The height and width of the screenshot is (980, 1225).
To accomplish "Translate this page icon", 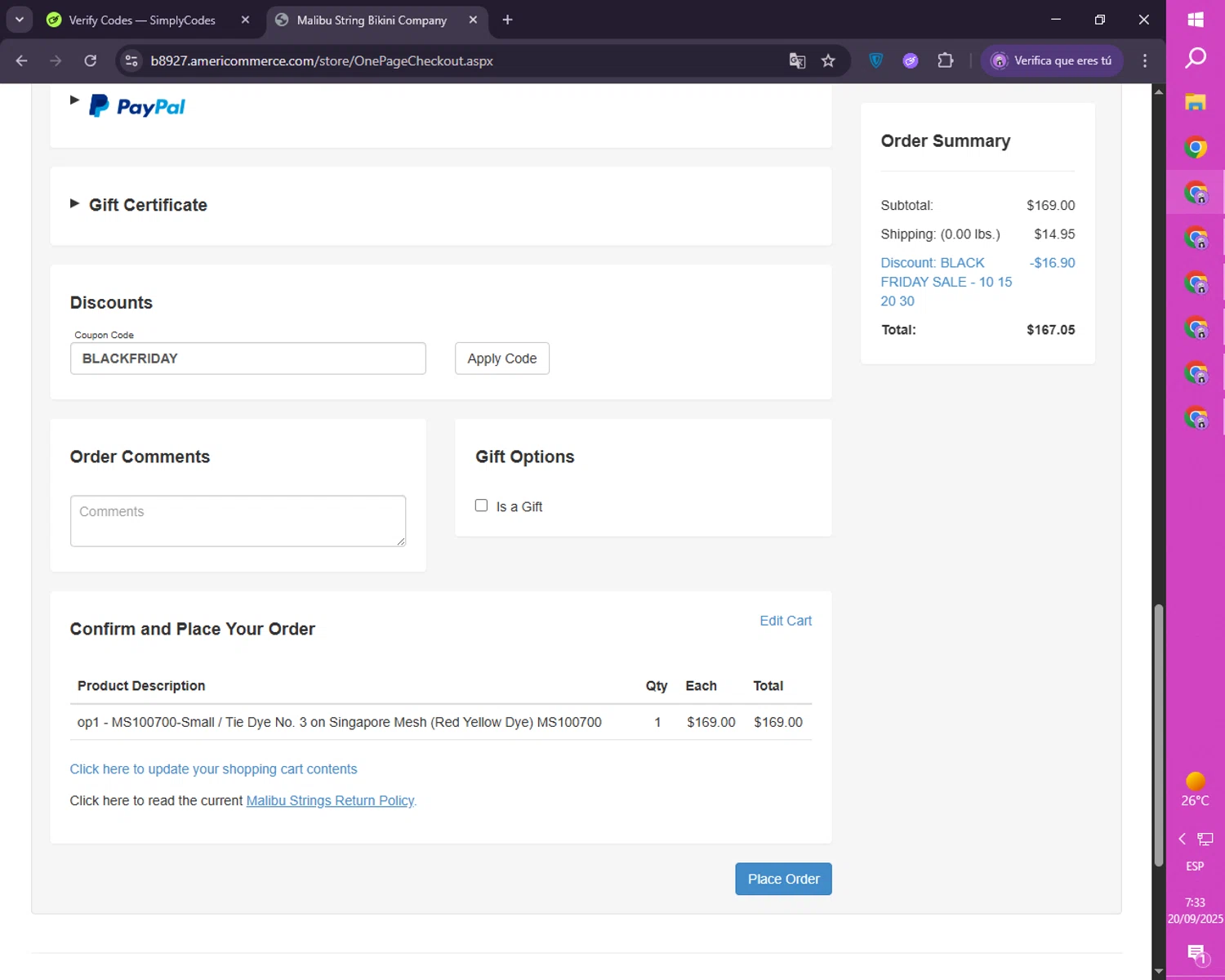I will pyautogui.click(x=797, y=60).
